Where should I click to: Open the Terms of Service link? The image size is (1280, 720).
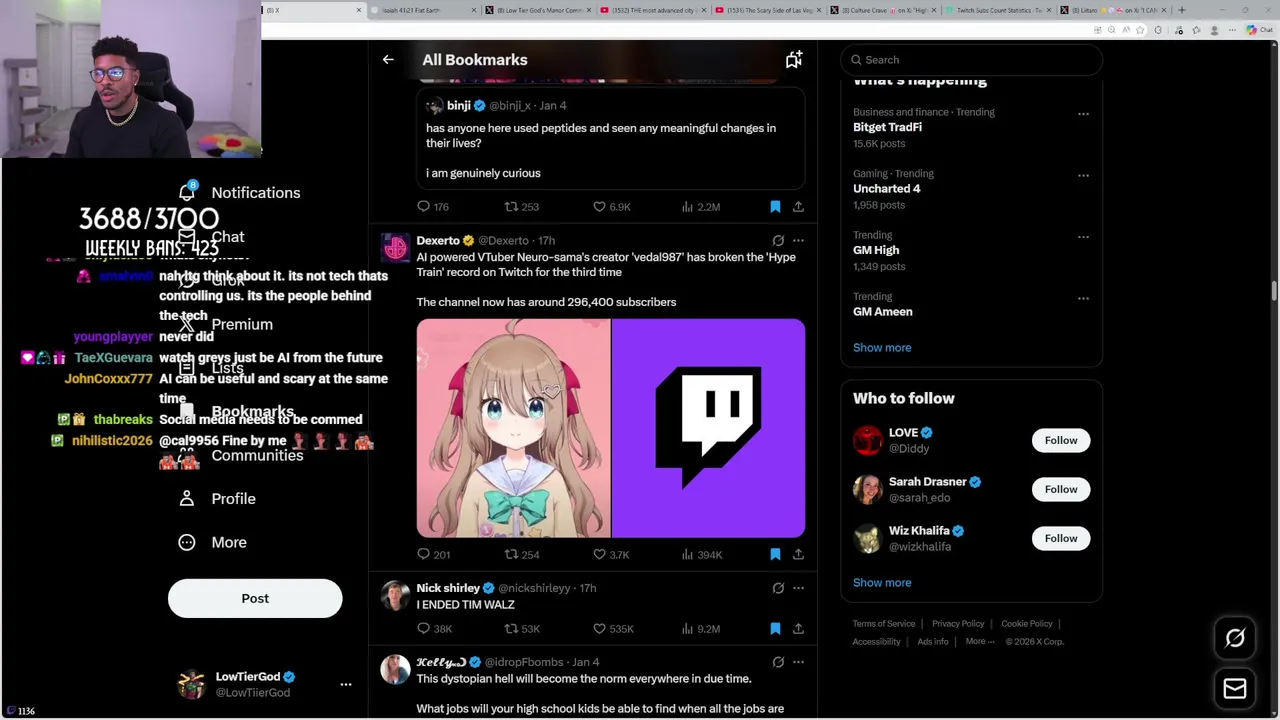(x=884, y=624)
